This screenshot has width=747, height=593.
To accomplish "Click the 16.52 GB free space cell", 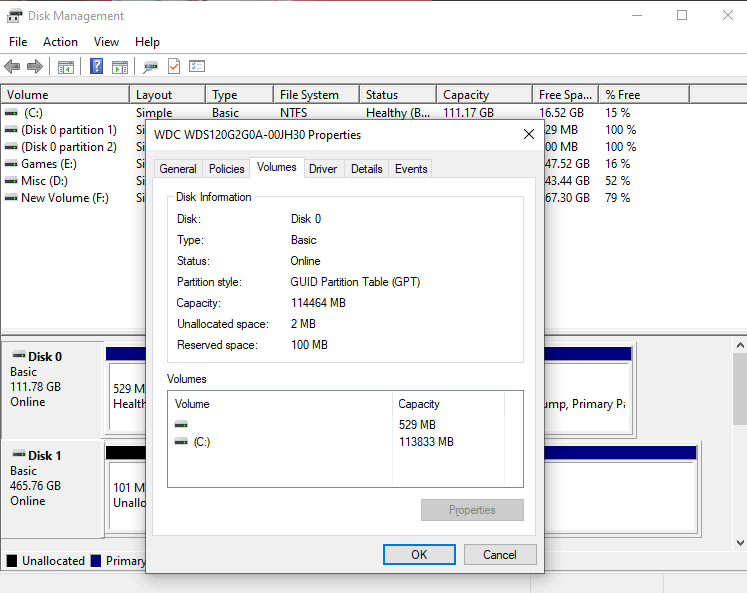I will 561,113.
